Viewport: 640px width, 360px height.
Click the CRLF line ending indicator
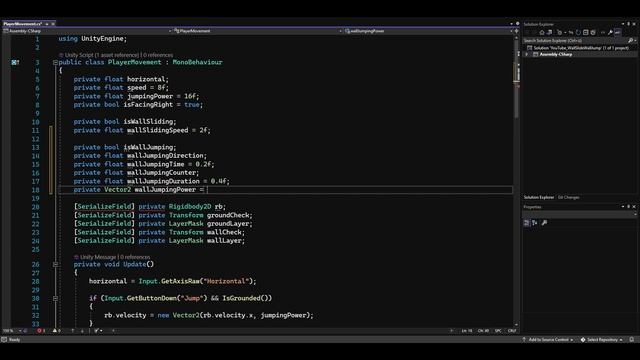[x=512, y=331]
